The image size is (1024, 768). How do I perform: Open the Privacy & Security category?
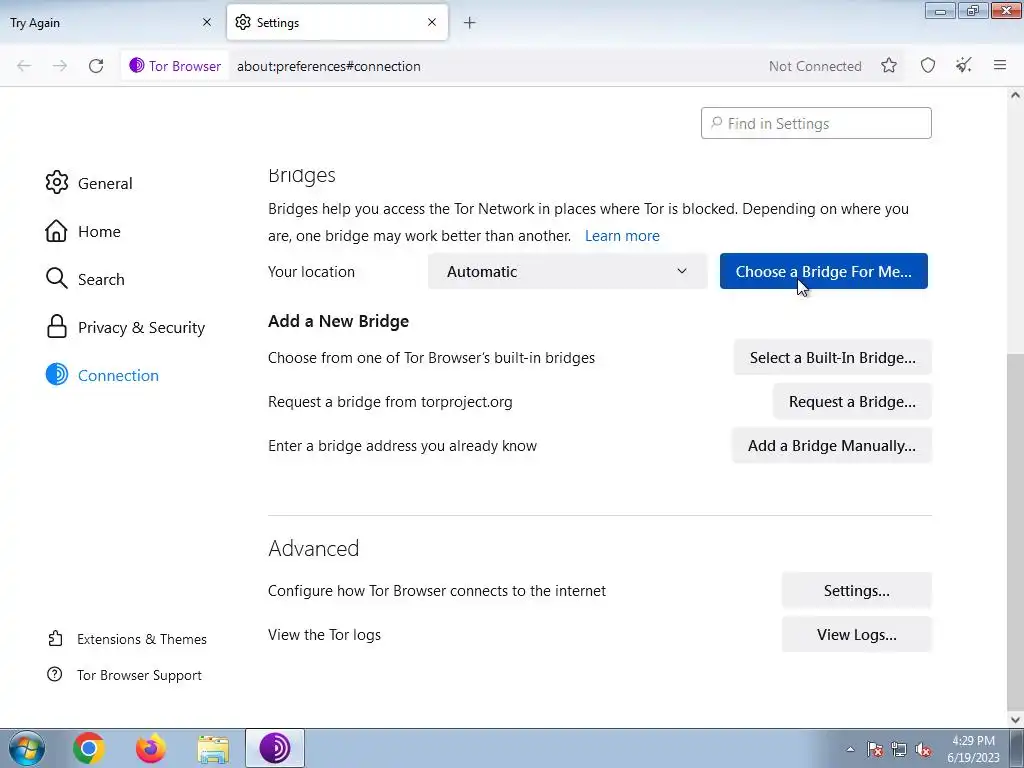point(125,327)
